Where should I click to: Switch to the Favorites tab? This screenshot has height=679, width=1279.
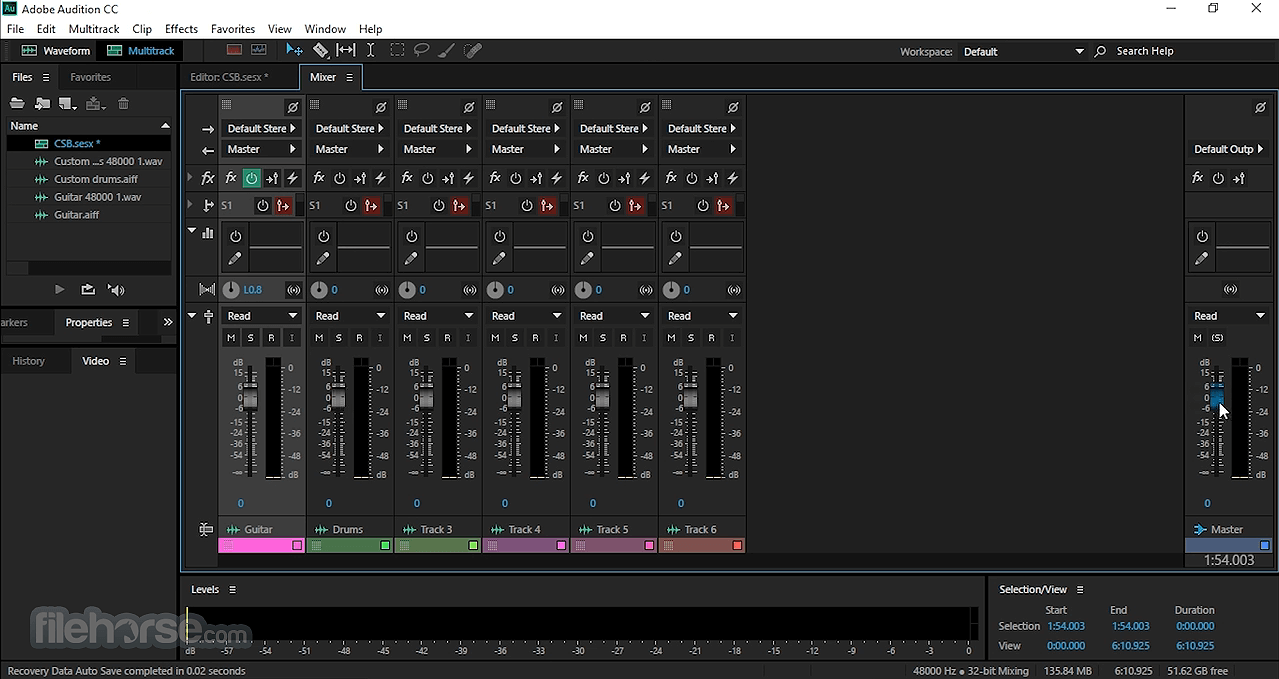[90, 77]
